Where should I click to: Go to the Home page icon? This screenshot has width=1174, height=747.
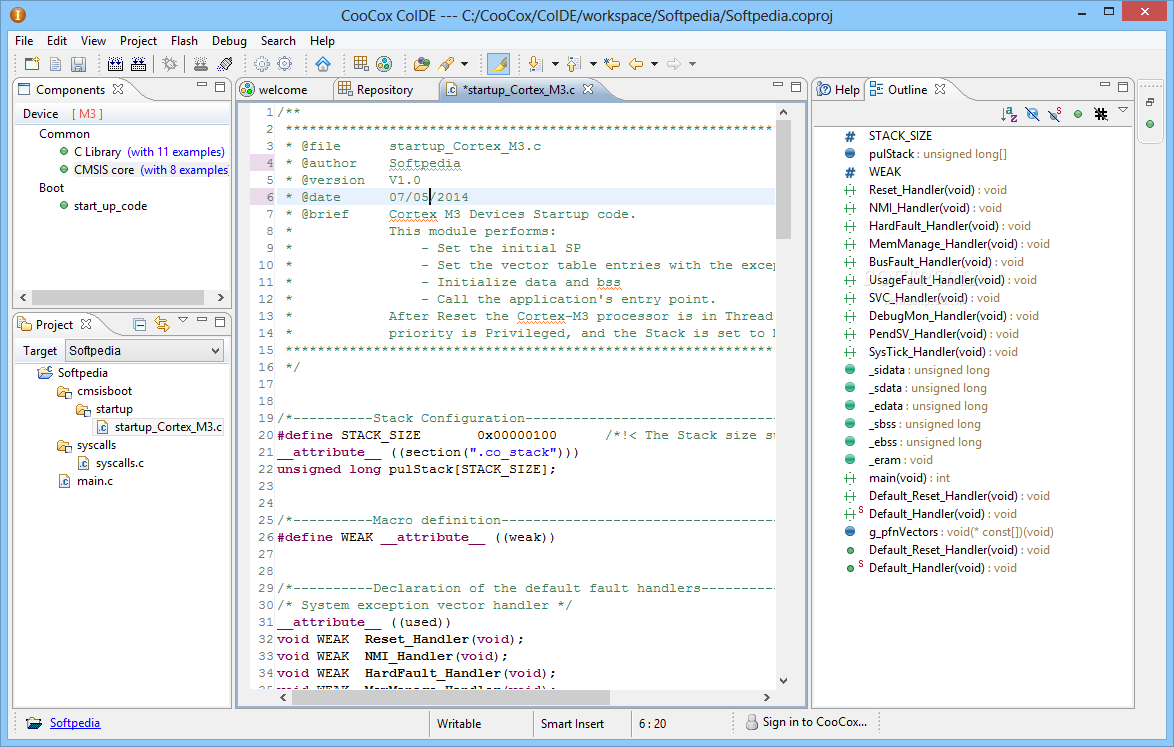(x=323, y=64)
